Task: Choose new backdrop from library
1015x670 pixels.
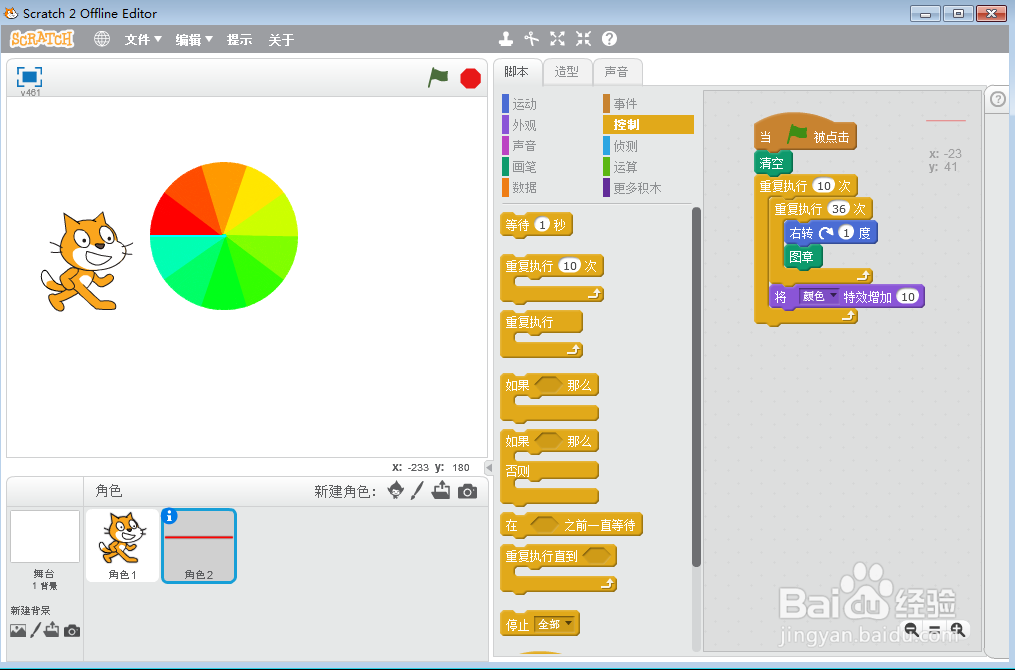Action: tap(18, 631)
